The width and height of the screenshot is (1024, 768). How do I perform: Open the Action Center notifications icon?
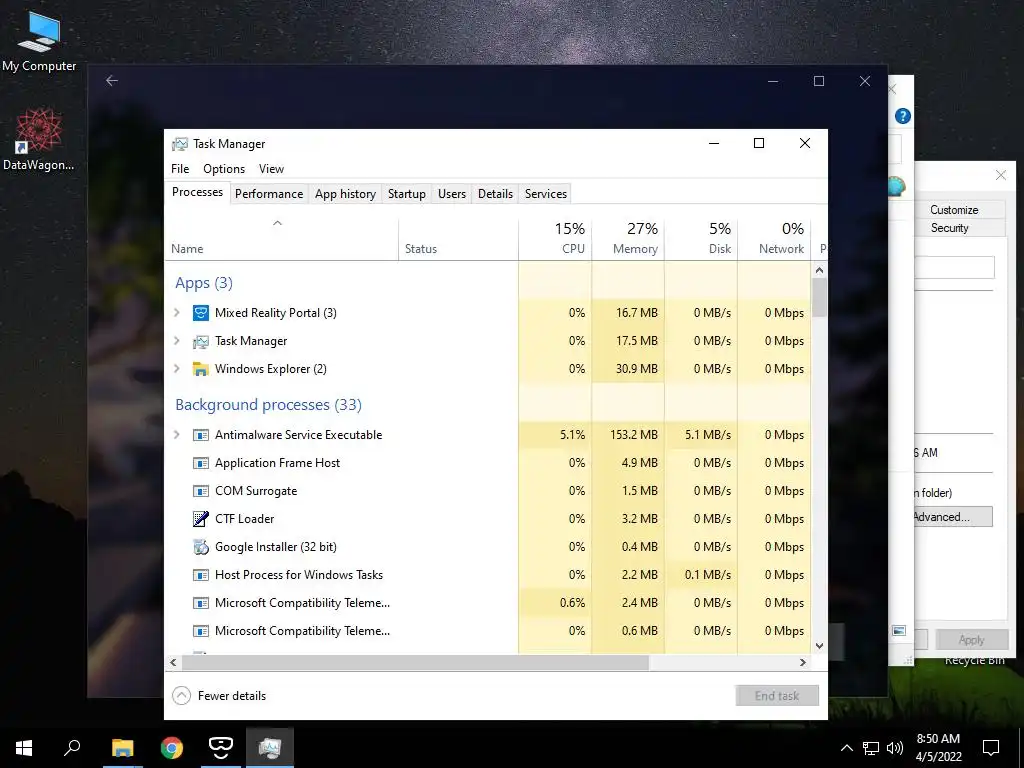pos(991,748)
